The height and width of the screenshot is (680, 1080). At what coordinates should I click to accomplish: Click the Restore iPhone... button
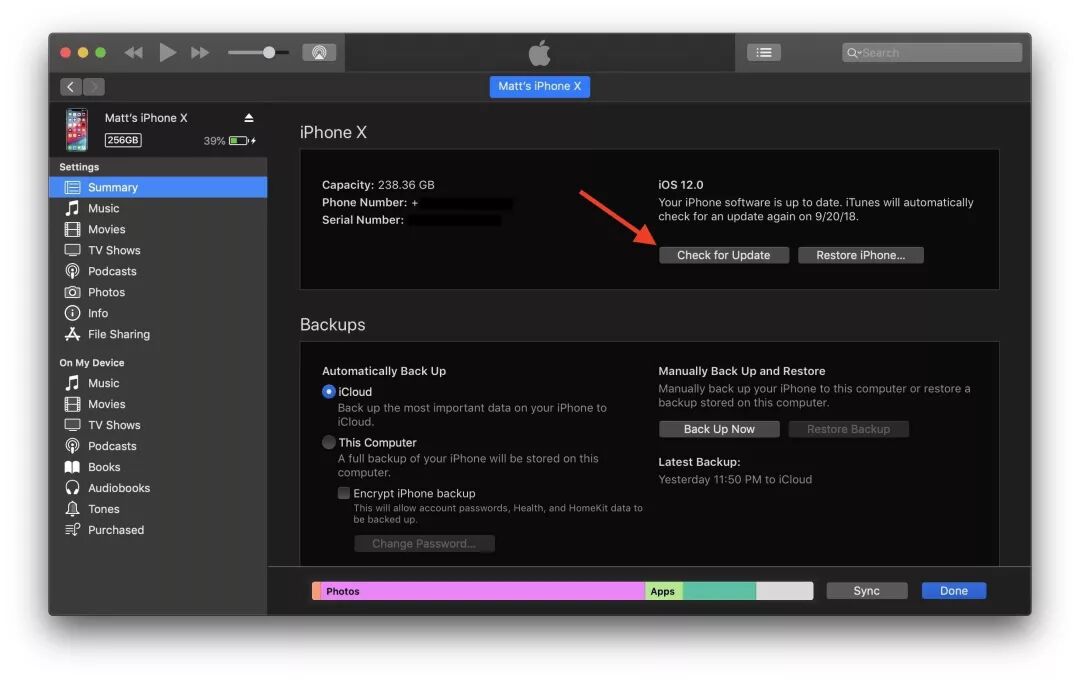tap(860, 256)
